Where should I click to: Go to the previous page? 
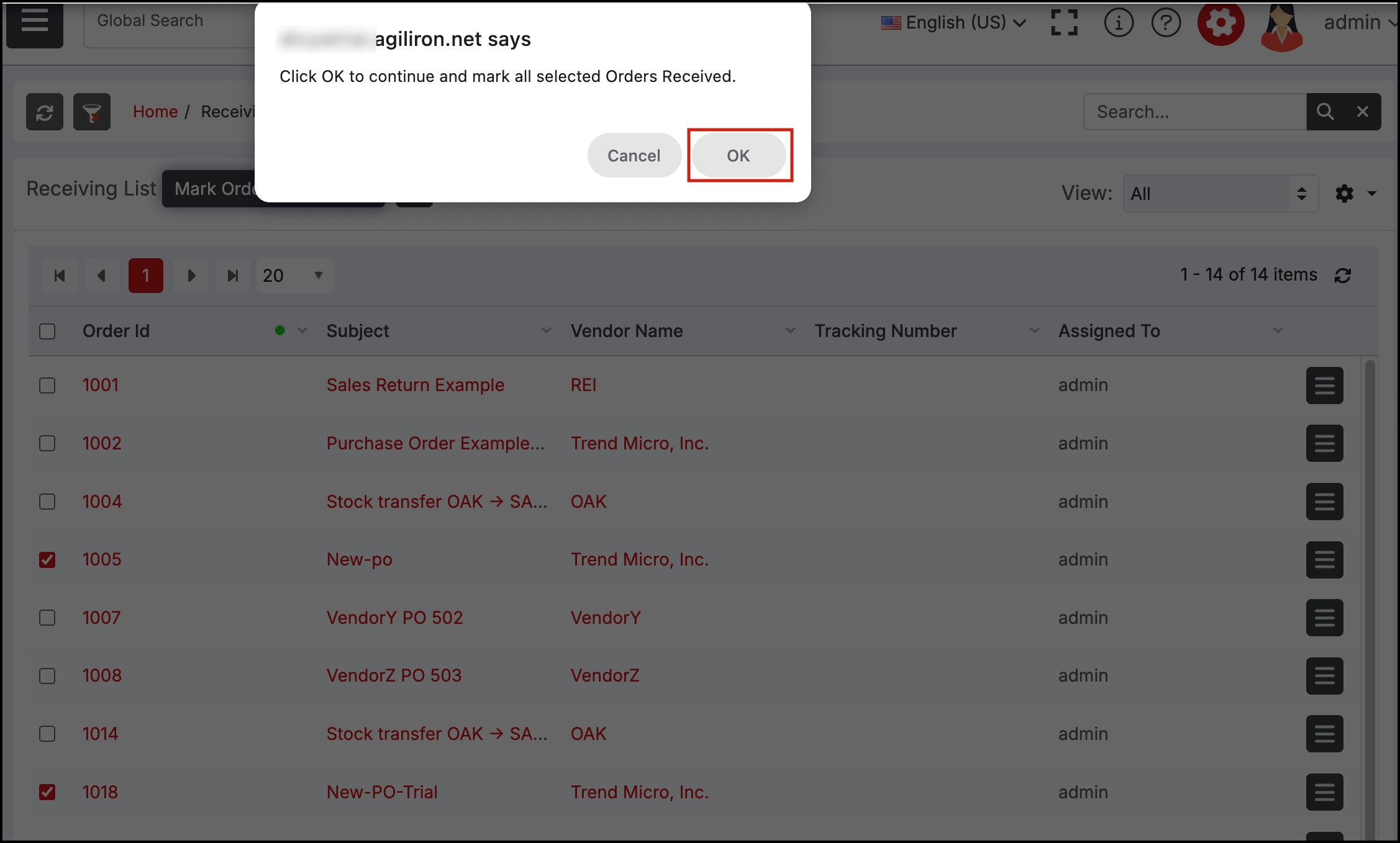click(102, 276)
